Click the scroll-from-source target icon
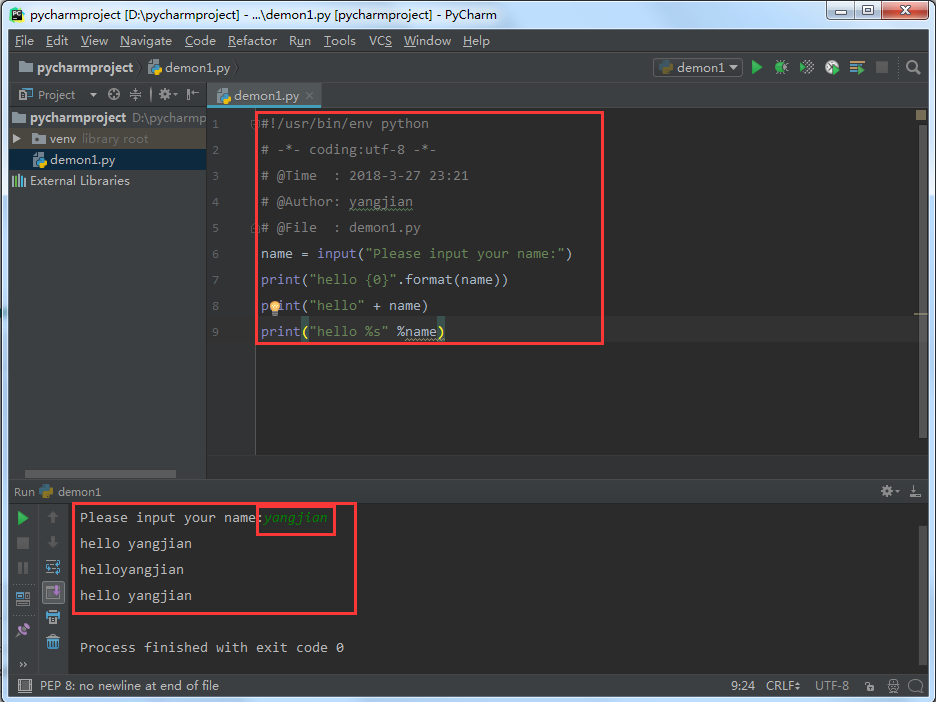Viewport: 936px width, 702px height. tap(113, 94)
